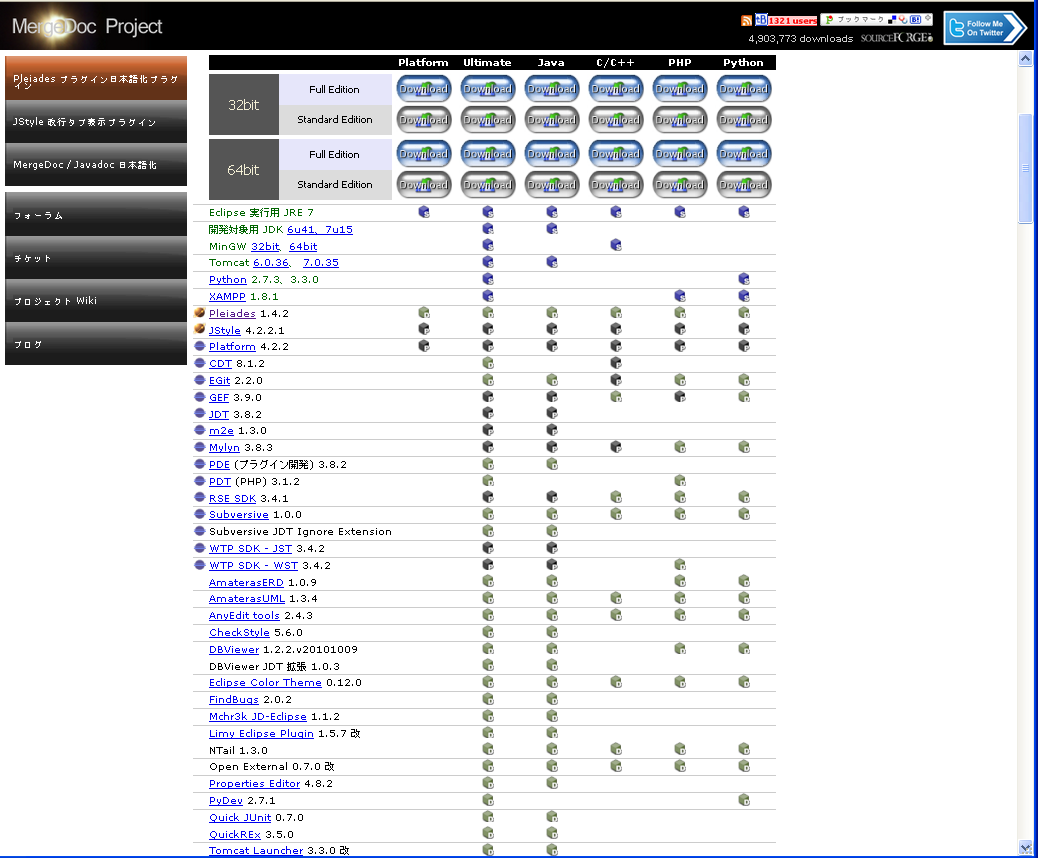Open MergeDoc / Javadoc sidebar menu item

96,165
